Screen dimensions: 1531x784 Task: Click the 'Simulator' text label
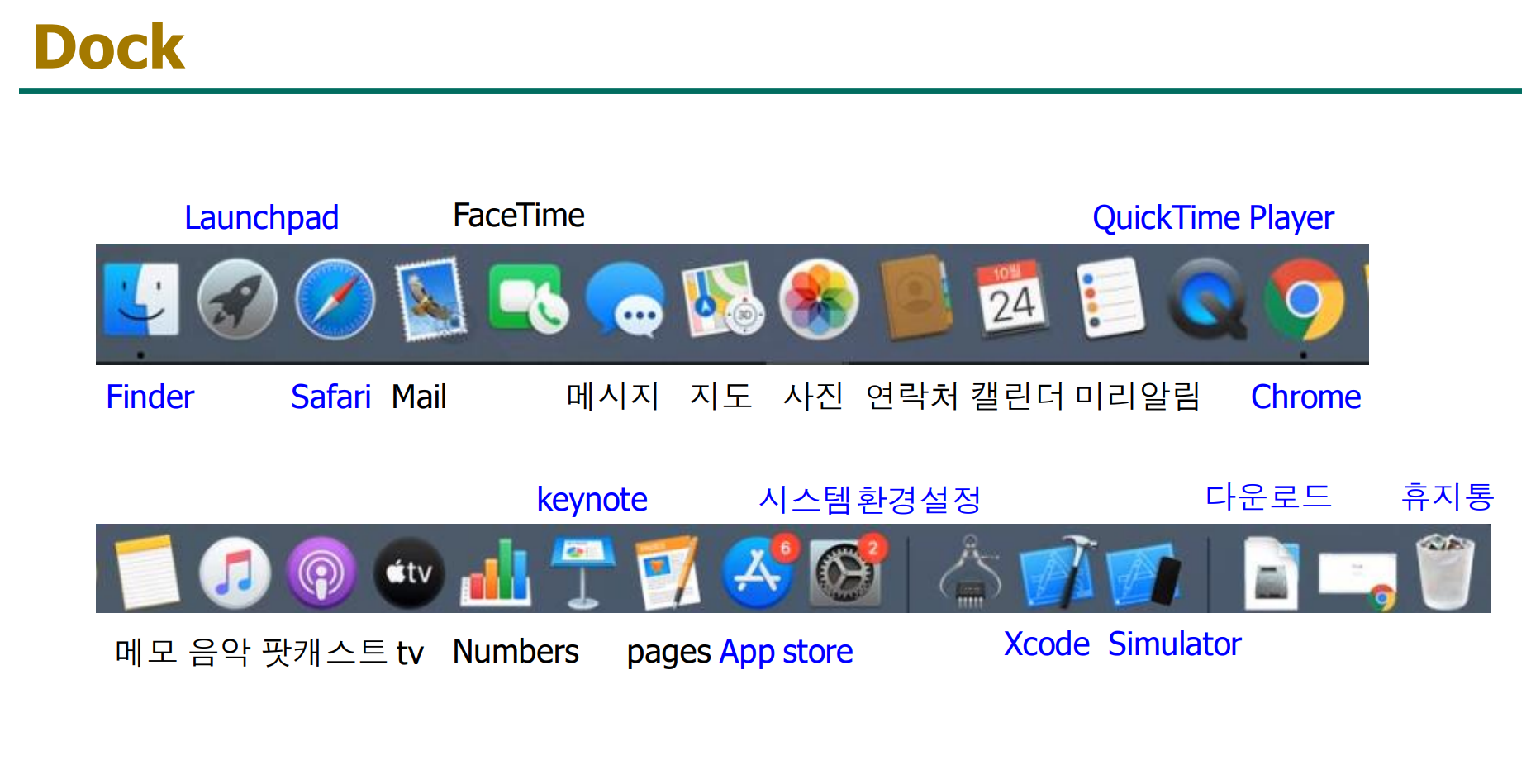point(1174,644)
